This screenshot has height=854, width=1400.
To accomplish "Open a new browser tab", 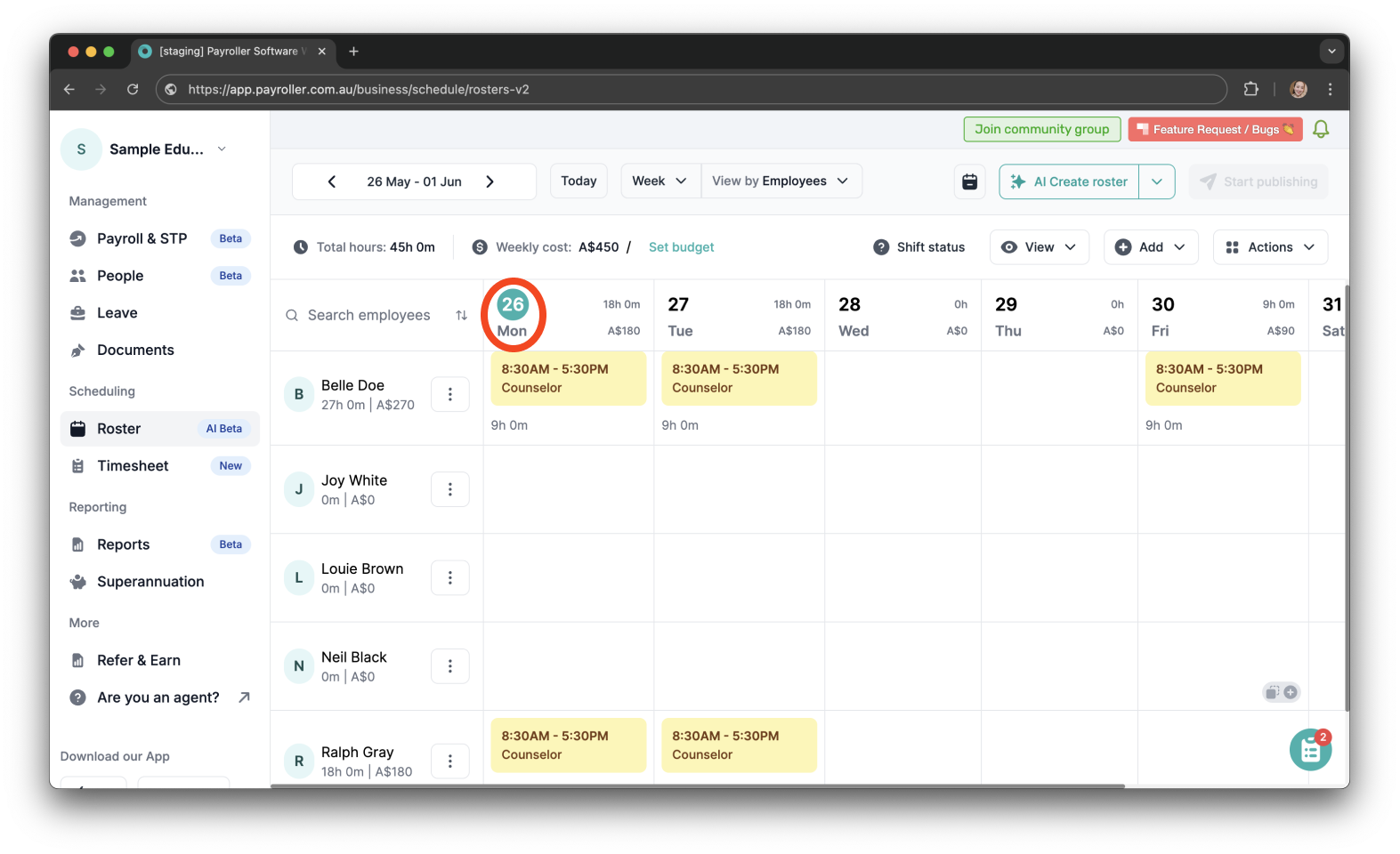I will (353, 52).
